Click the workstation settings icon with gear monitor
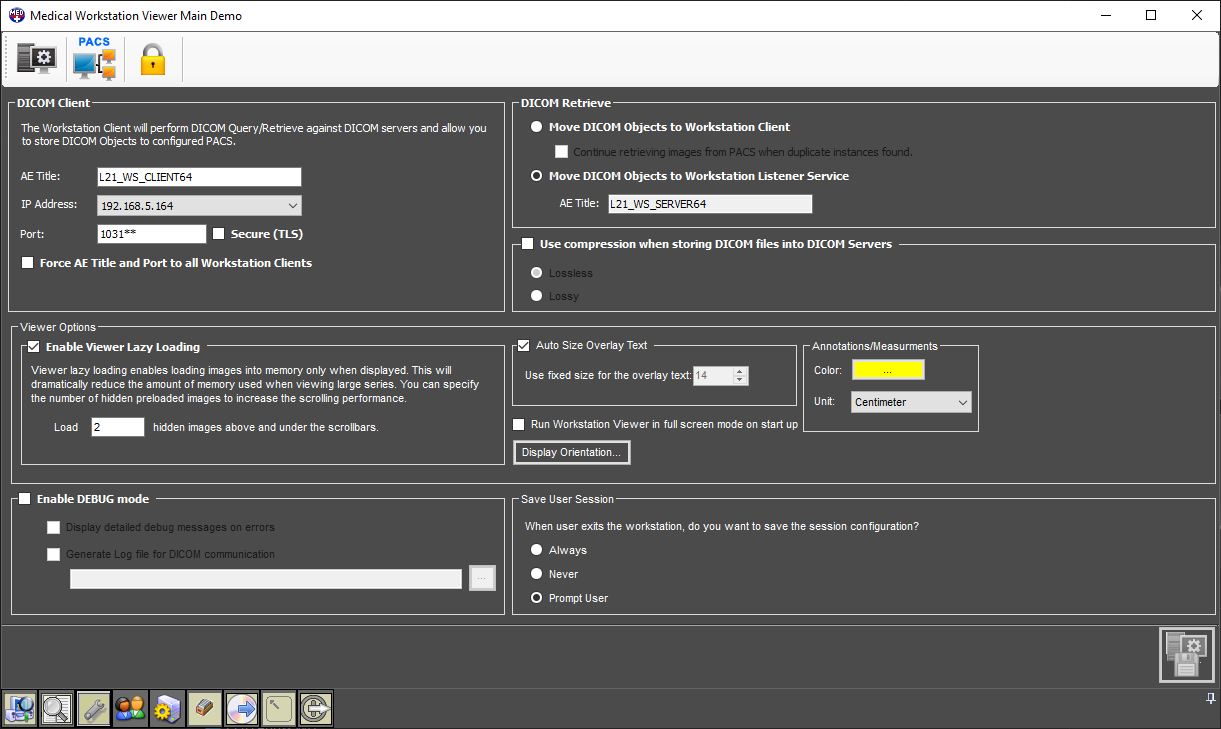 click(37, 59)
